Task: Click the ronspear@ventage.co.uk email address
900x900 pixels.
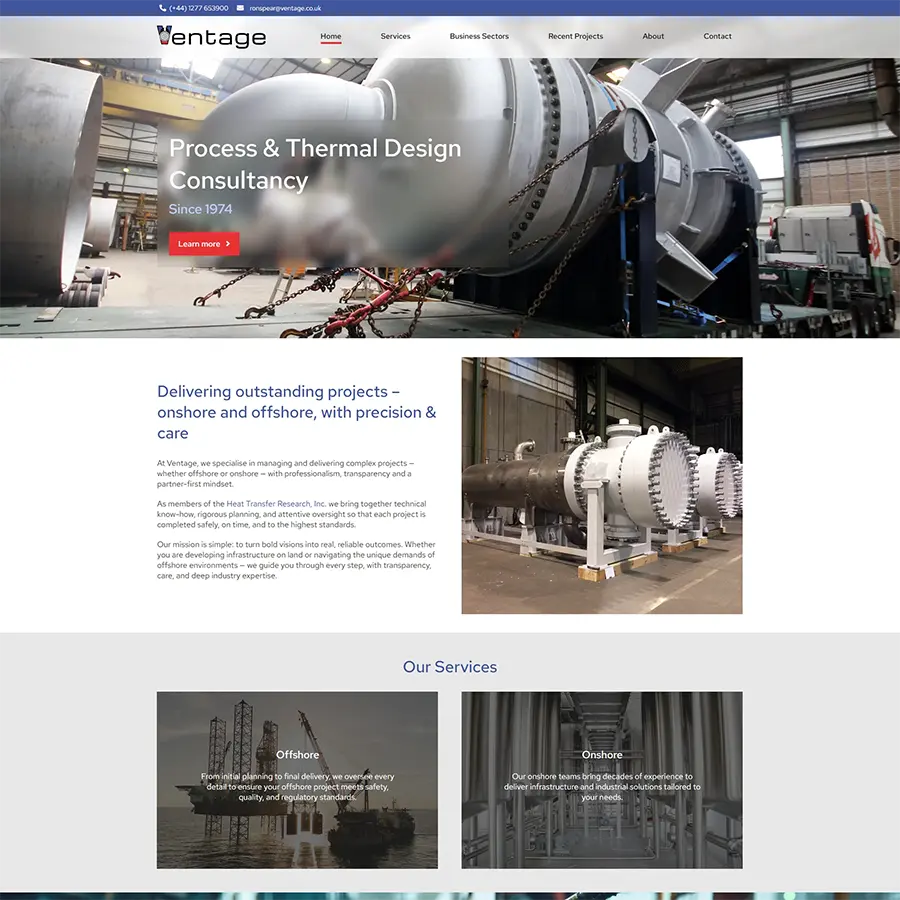Action: tap(285, 8)
